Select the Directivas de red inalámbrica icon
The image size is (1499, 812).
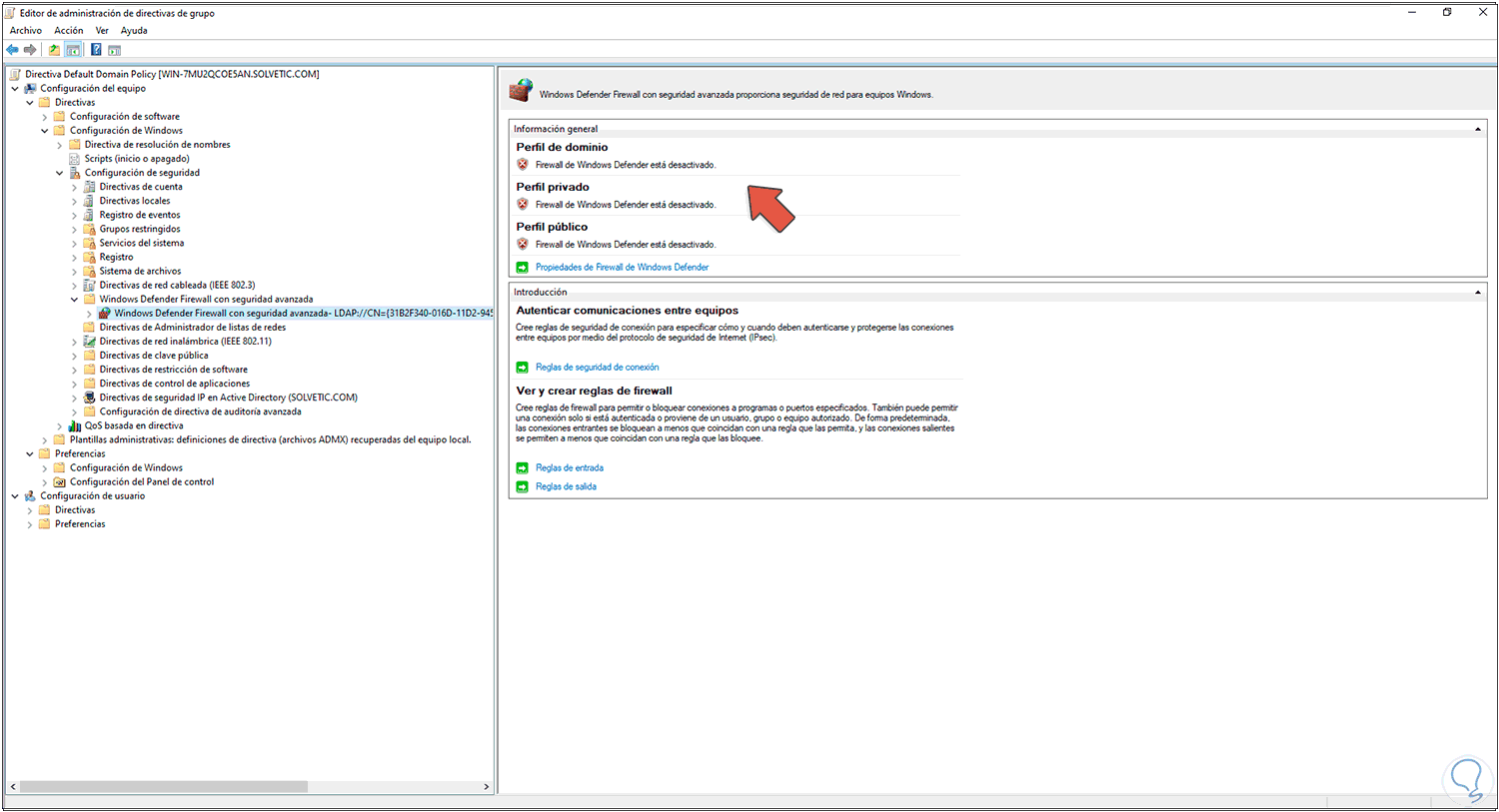click(x=90, y=342)
